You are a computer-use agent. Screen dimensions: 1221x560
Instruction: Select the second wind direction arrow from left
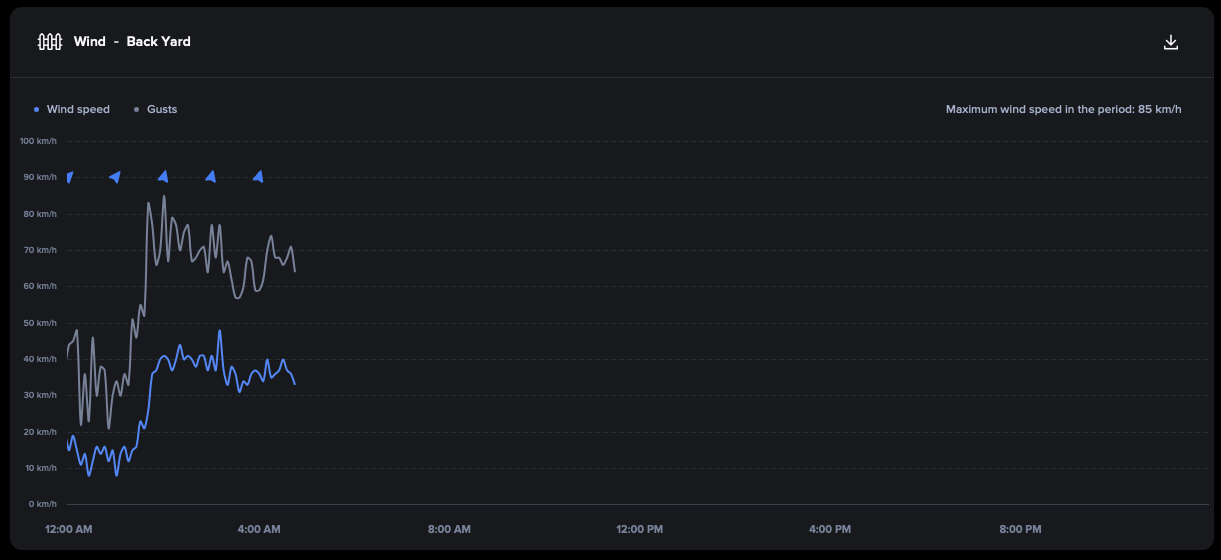[x=115, y=177]
